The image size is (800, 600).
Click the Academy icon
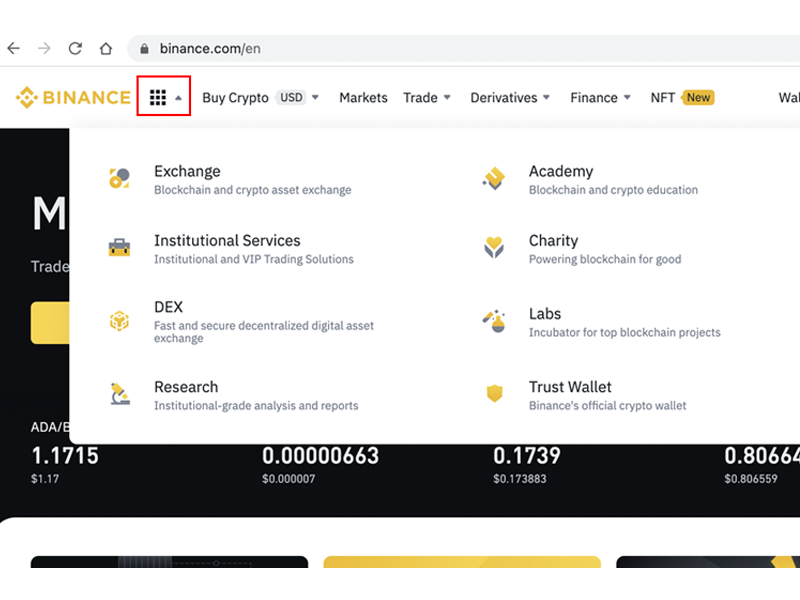coord(494,179)
